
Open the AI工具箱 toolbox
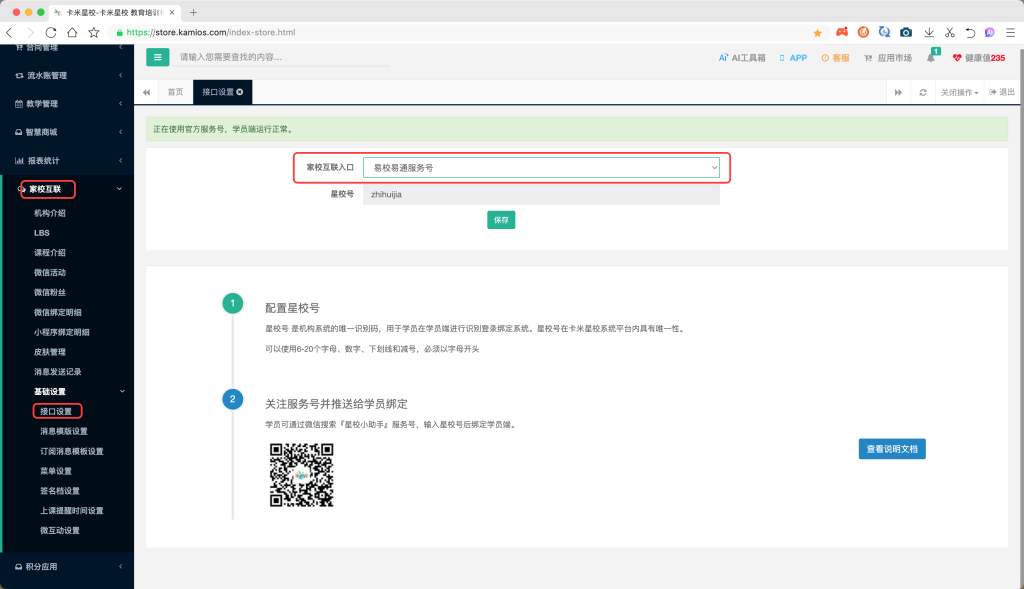pyautogui.click(x=742, y=58)
